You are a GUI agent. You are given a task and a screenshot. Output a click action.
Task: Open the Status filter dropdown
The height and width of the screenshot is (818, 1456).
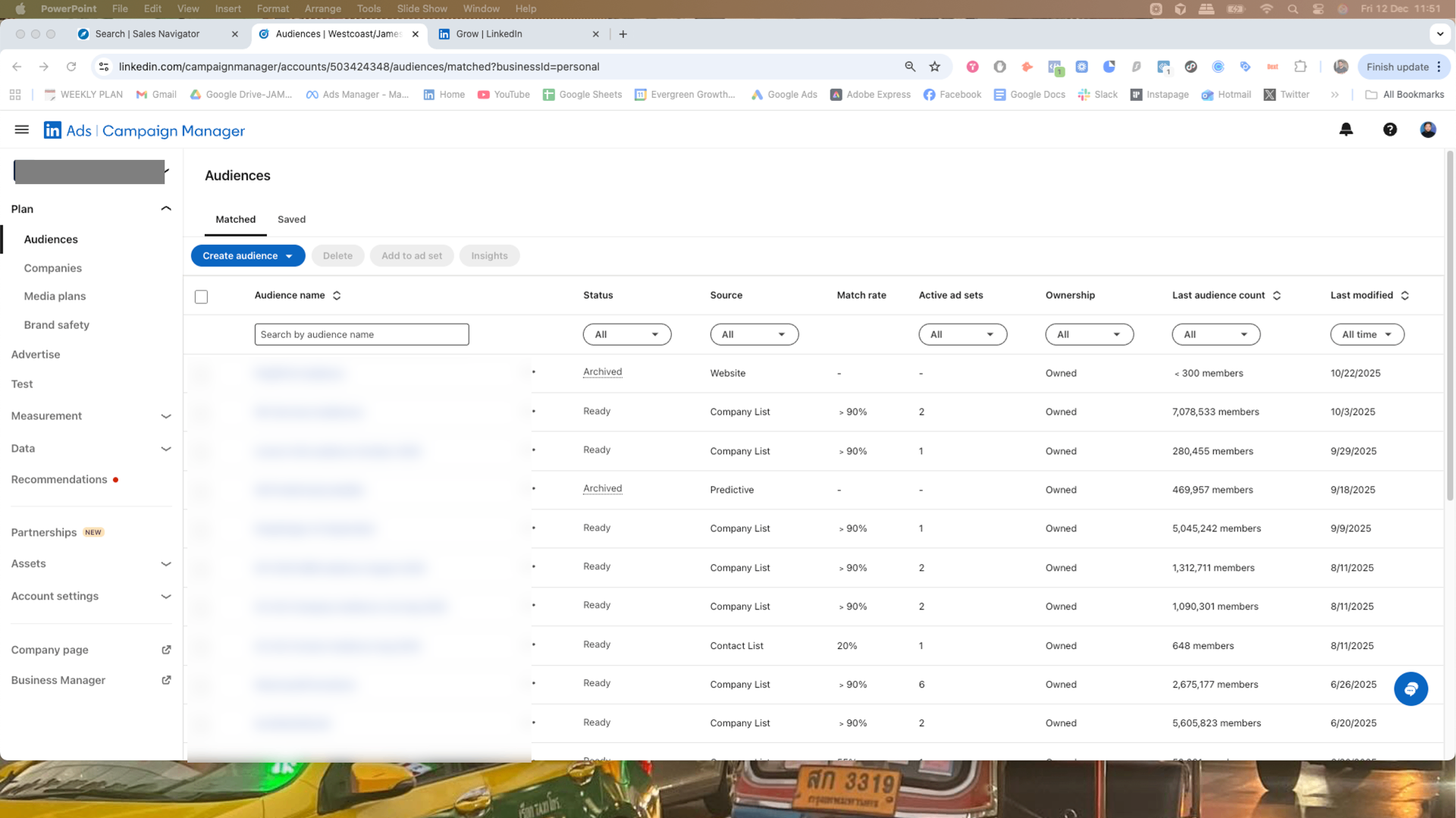coord(626,334)
